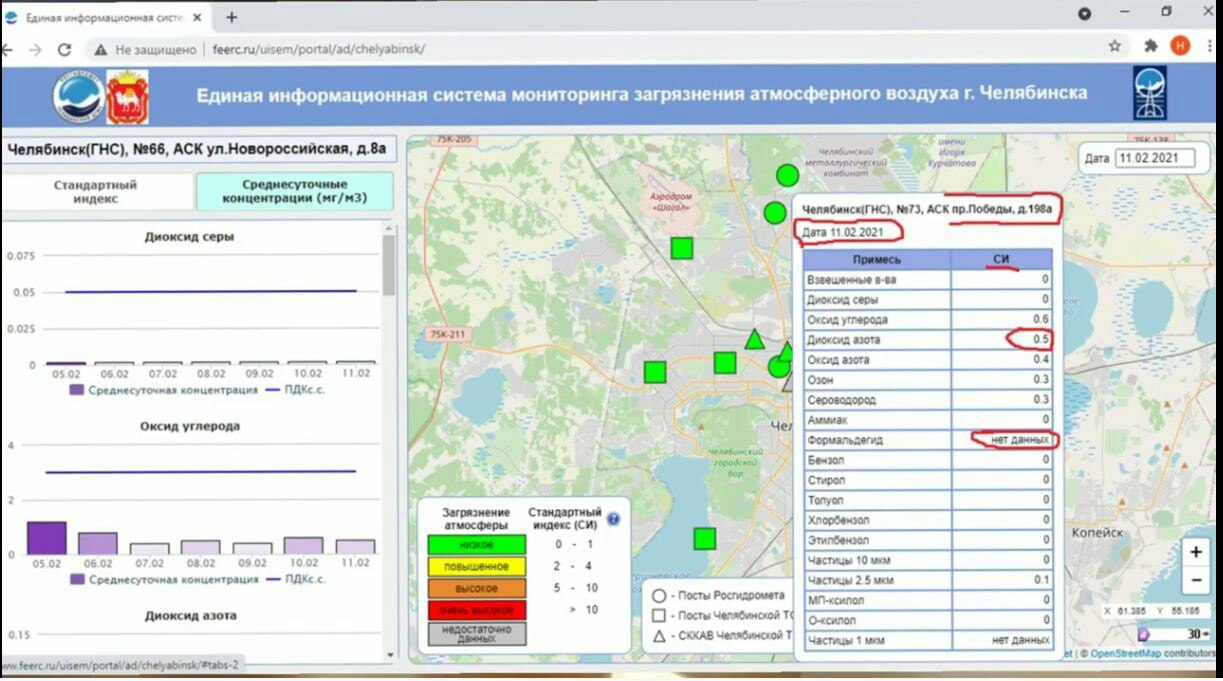Click the 'Примесь' column header in the popup
The width and height of the screenshot is (1223, 681).
877,259
